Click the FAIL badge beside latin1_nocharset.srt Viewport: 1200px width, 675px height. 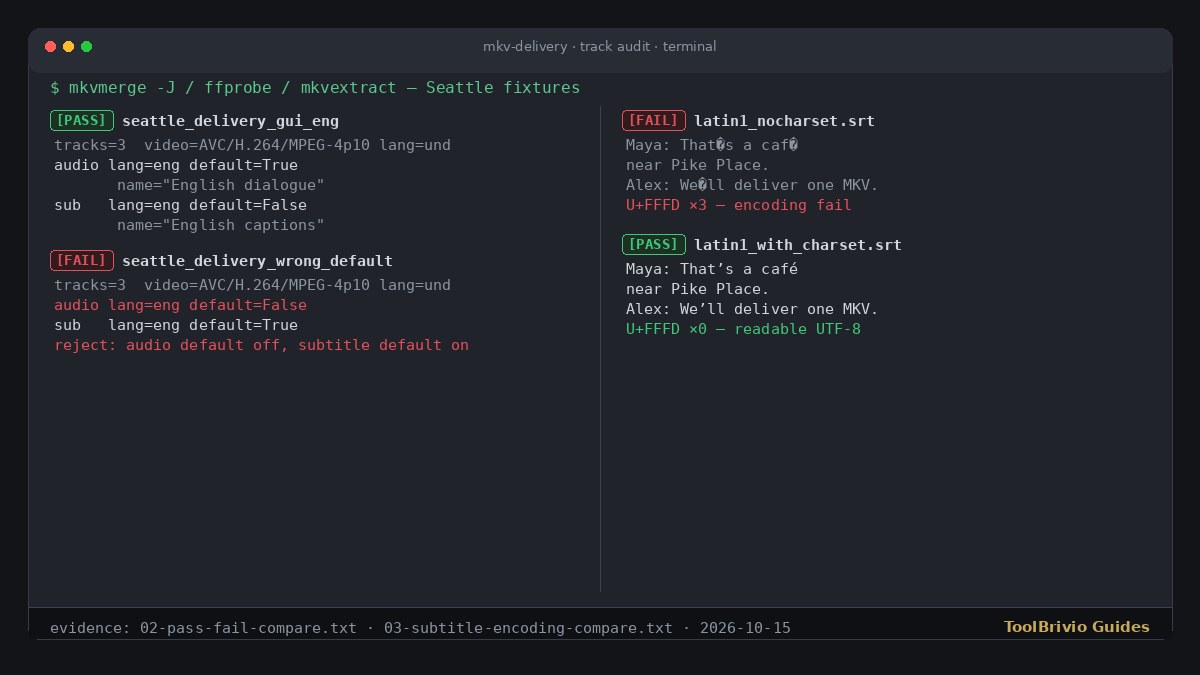click(654, 121)
